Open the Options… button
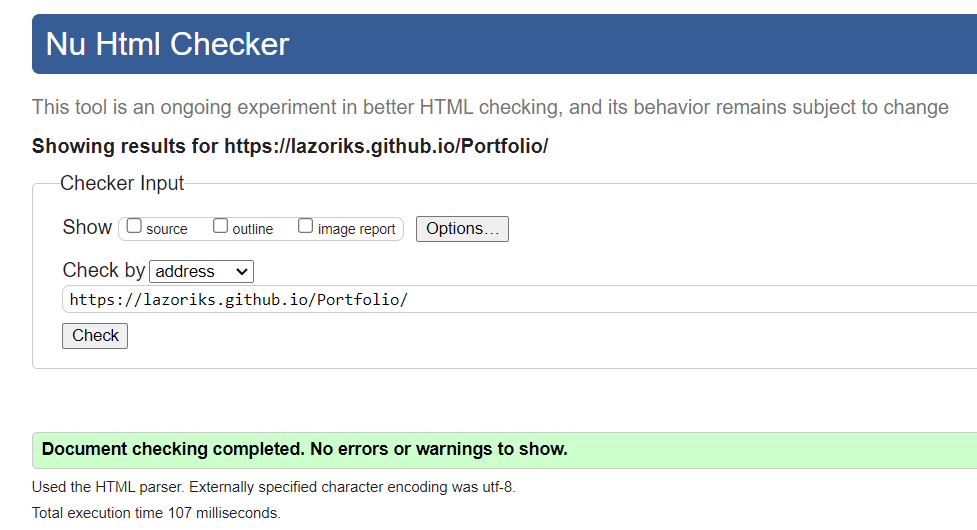This screenshot has height=530, width=977. click(x=462, y=229)
